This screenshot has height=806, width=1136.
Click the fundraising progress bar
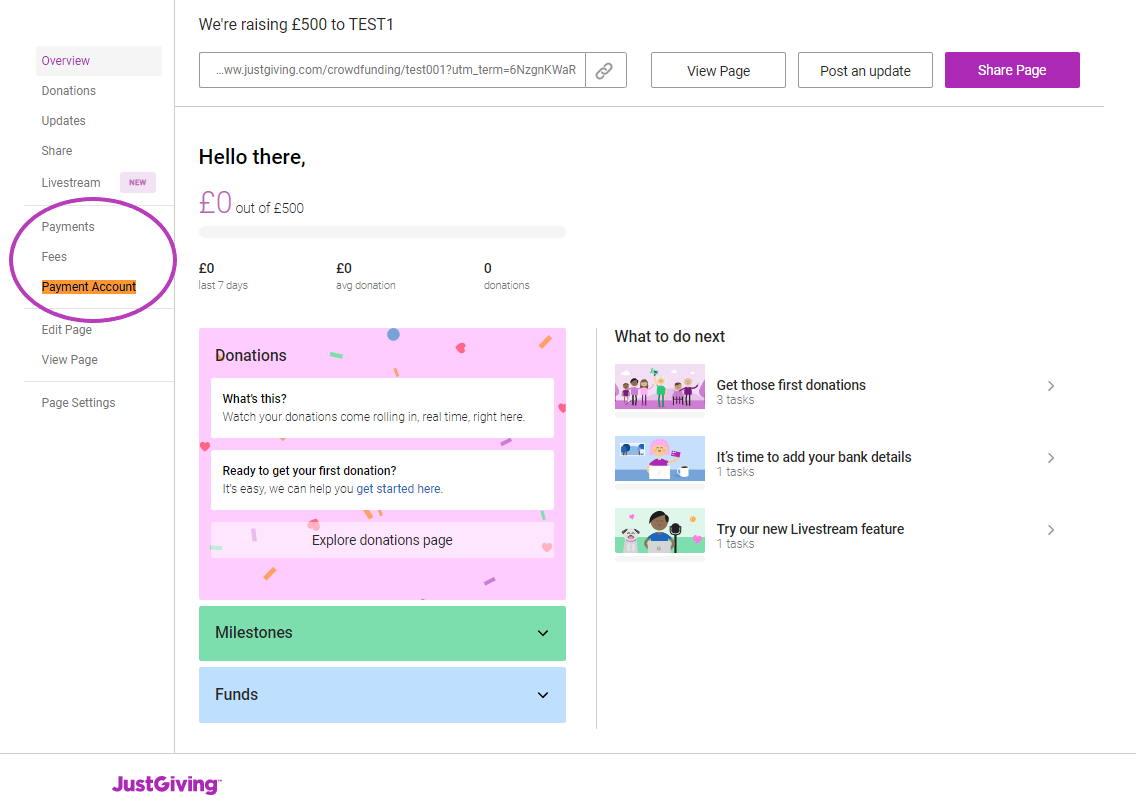[383, 232]
